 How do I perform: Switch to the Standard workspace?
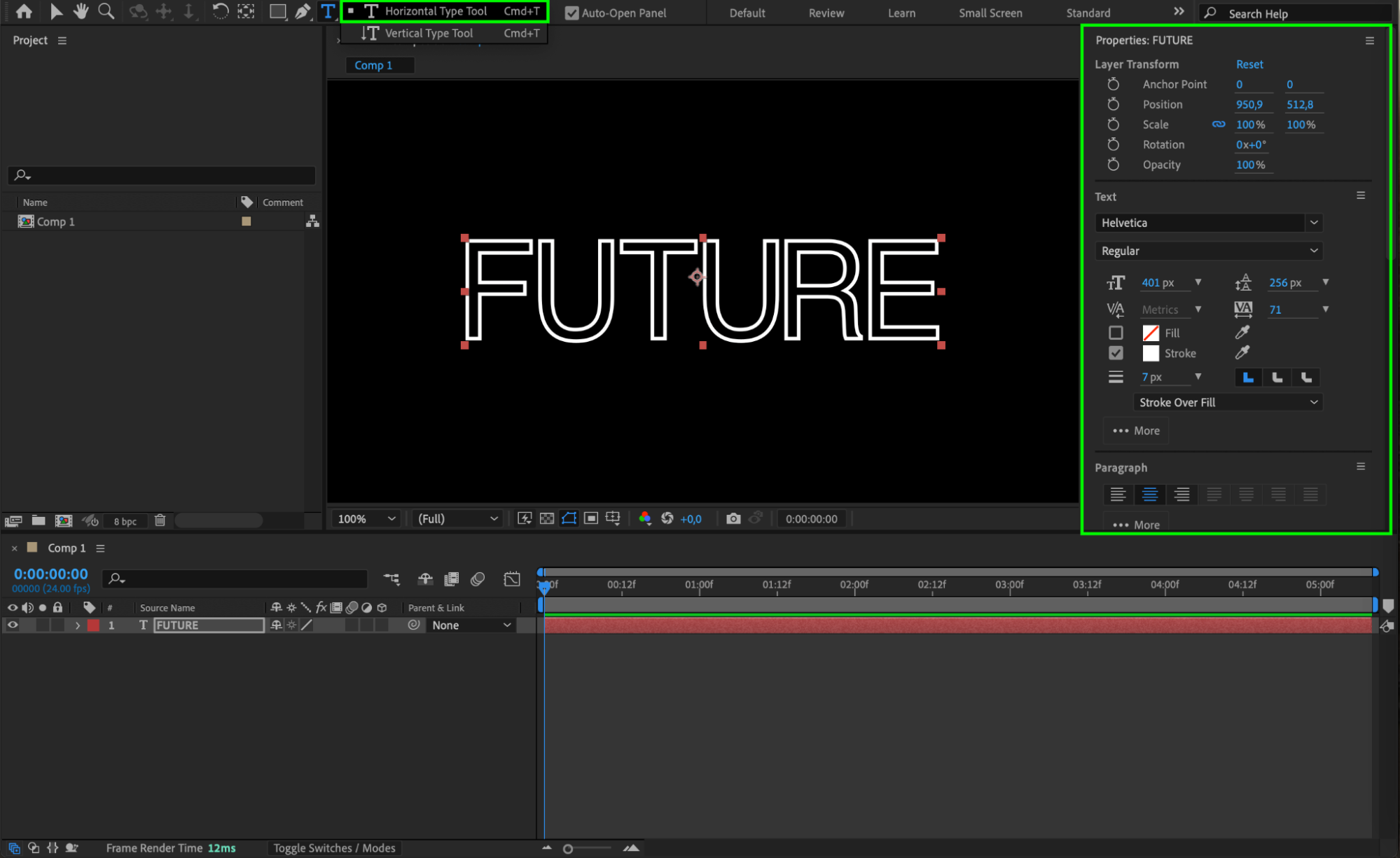click(x=1088, y=13)
